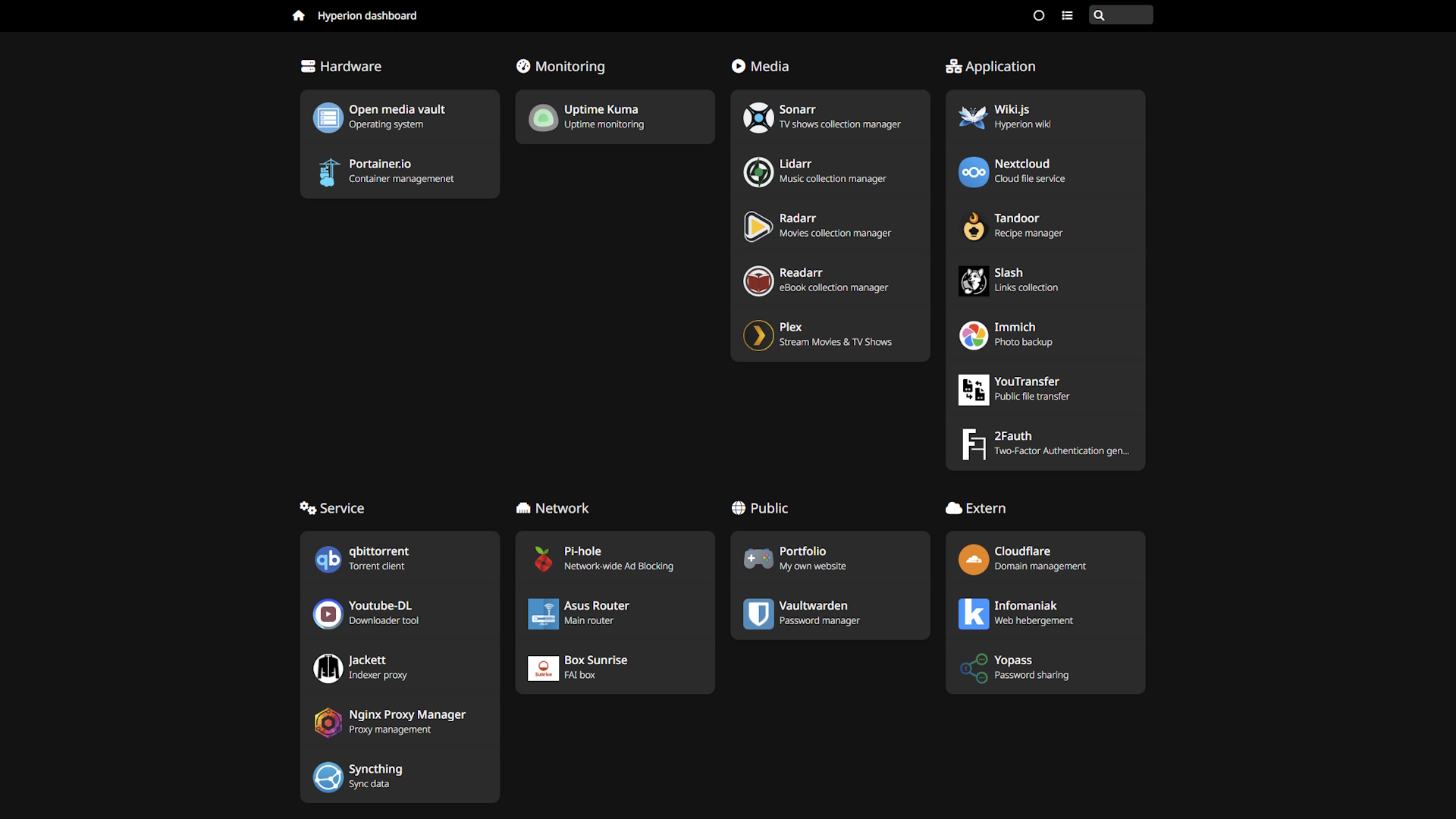The height and width of the screenshot is (819, 1456).
Task: Launch Radarr icon
Action: pyautogui.click(x=758, y=227)
